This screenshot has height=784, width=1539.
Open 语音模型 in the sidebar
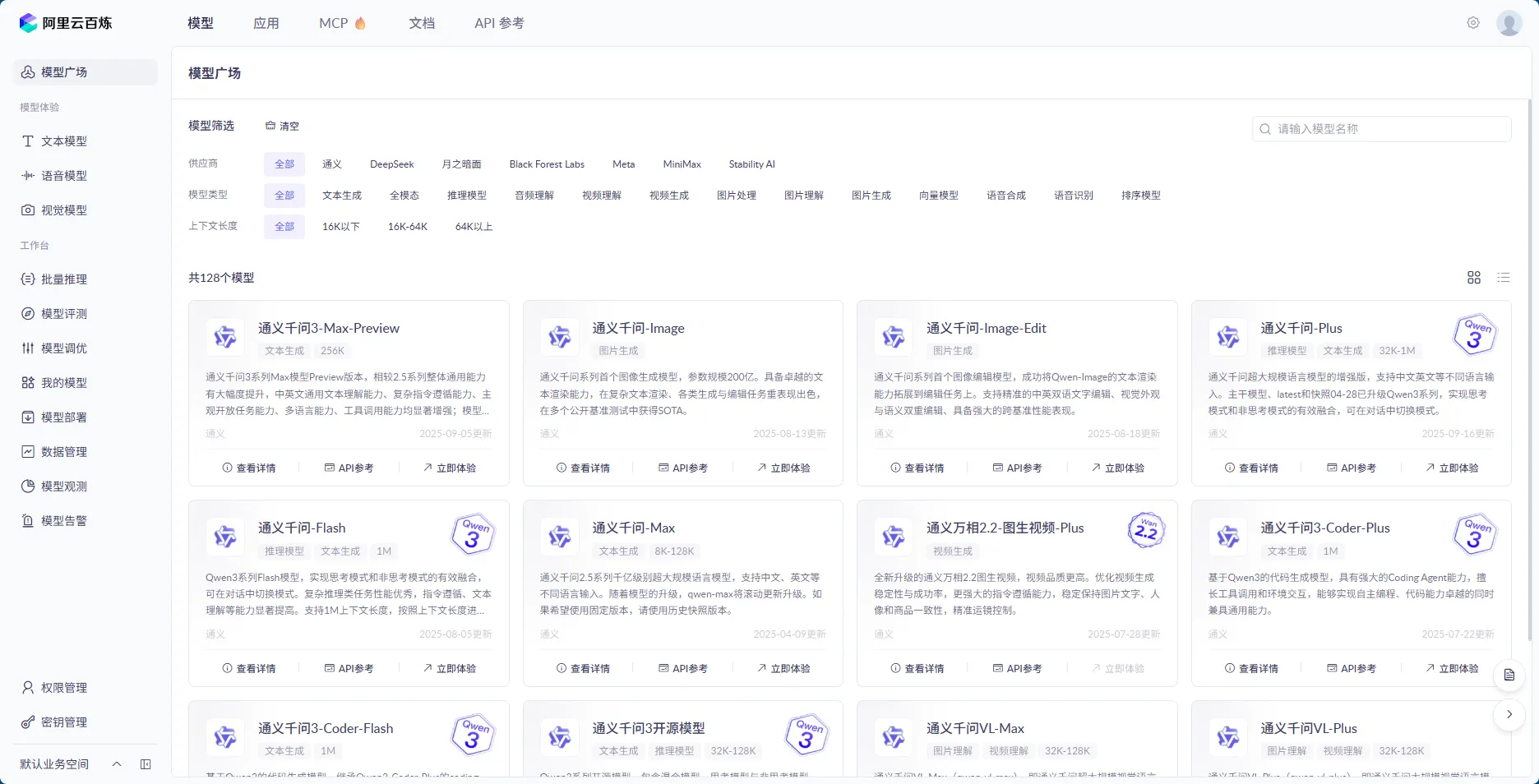click(x=63, y=175)
